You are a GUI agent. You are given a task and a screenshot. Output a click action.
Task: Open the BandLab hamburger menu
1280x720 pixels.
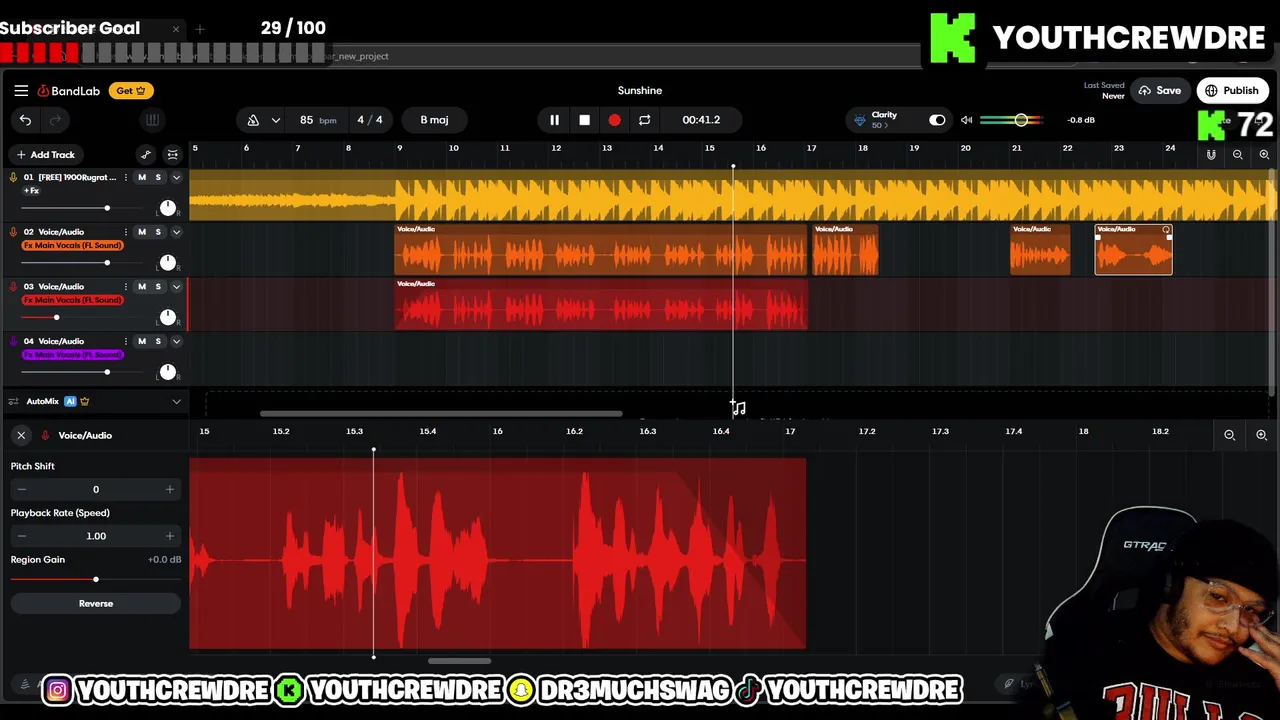click(x=21, y=90)
